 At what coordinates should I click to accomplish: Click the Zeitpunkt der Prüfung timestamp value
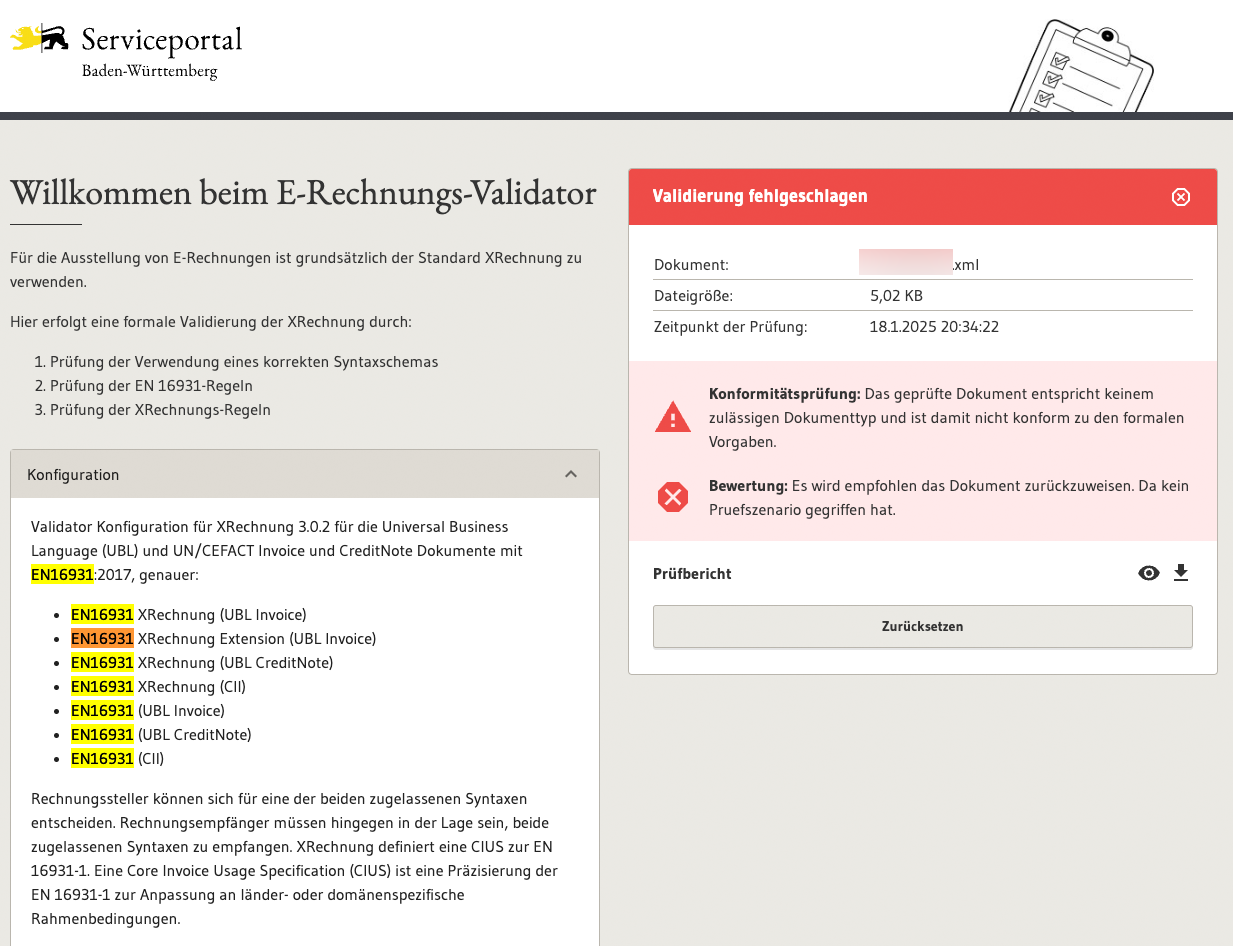[934, 327]
